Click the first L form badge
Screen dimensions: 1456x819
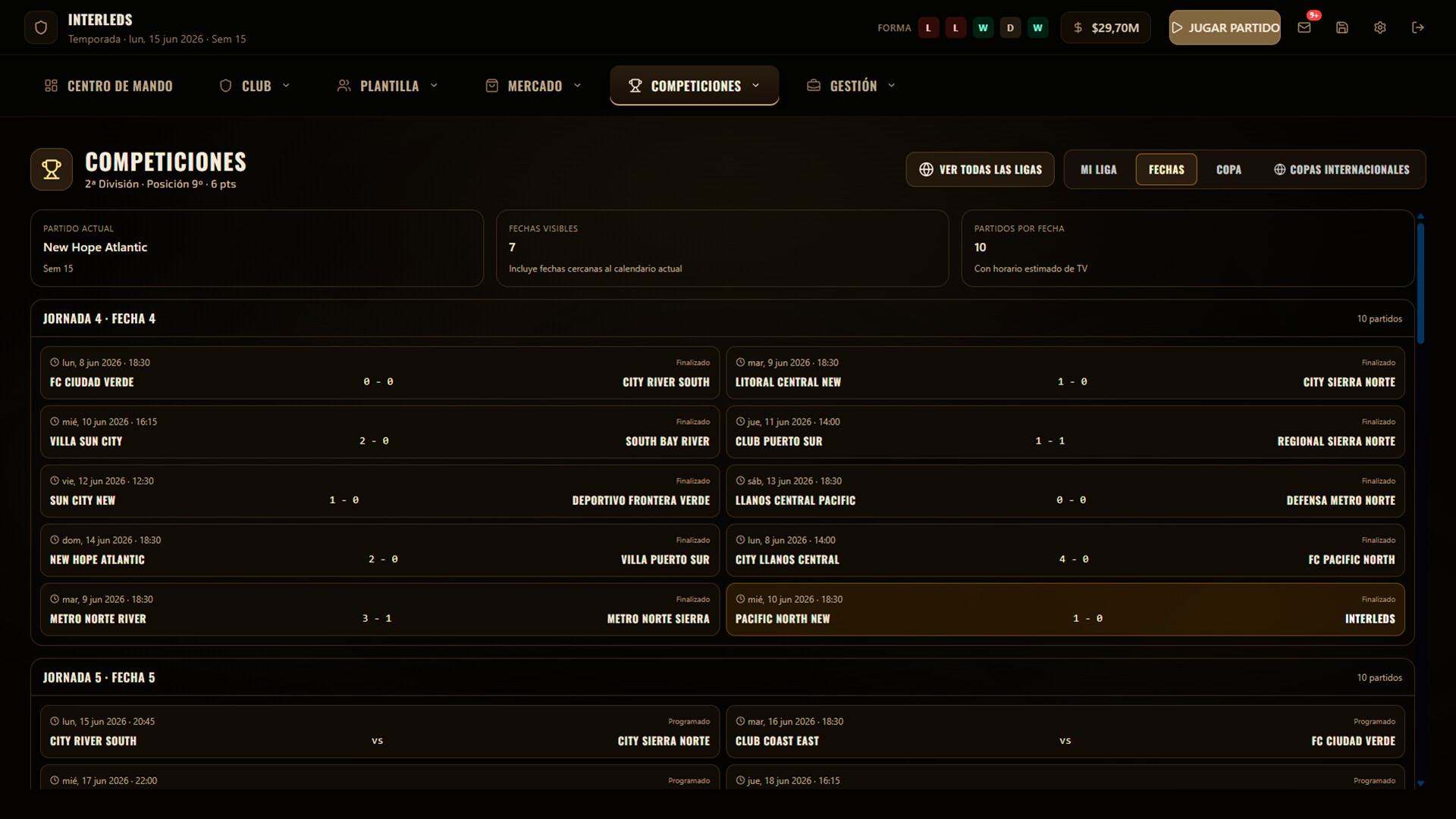tap(928, 28)
